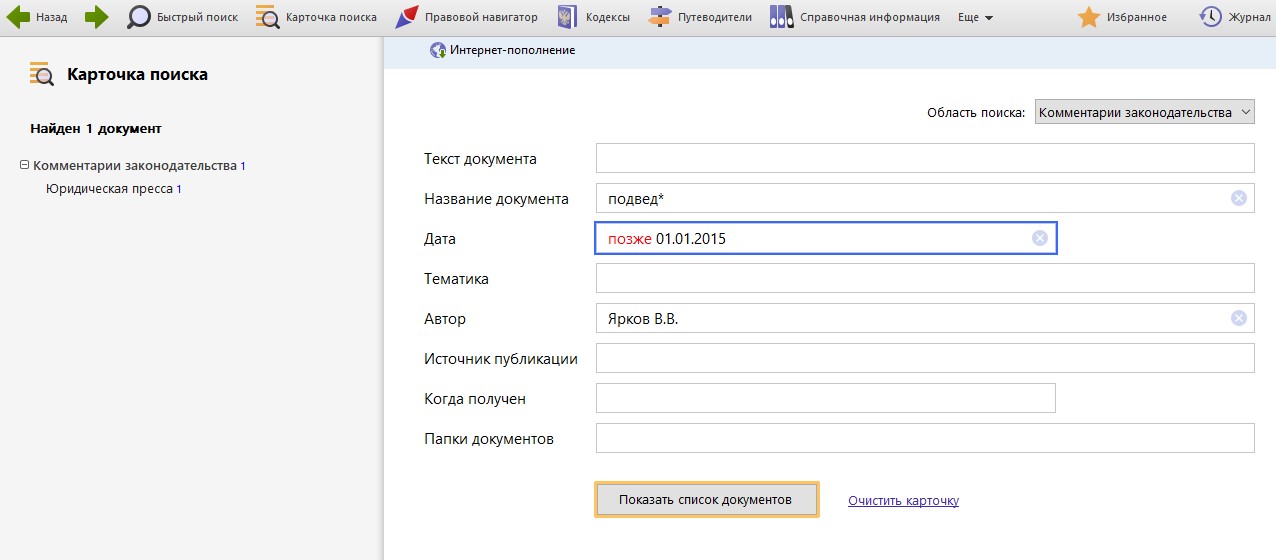Viewport: 1276px width, 560px height.
Task: Clear the Автор field value
Action: point(1239,318)
